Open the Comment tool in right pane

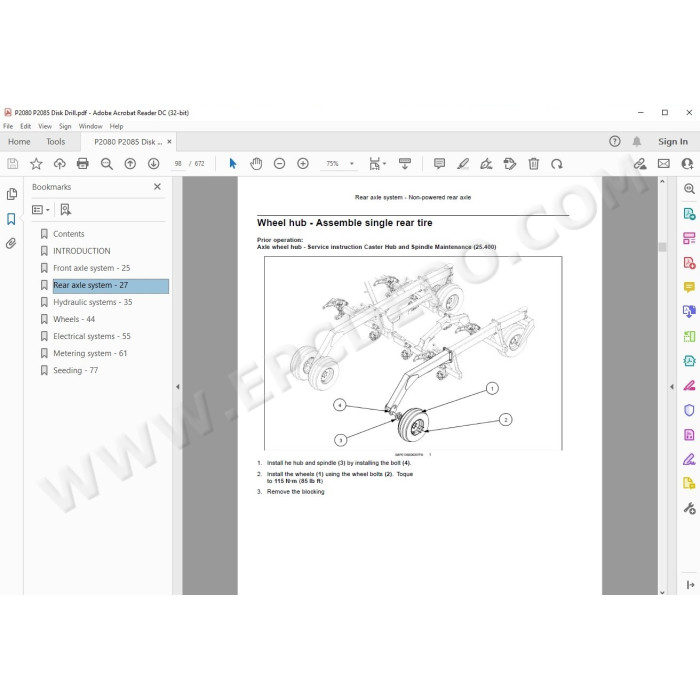click(x=689, y=287)
